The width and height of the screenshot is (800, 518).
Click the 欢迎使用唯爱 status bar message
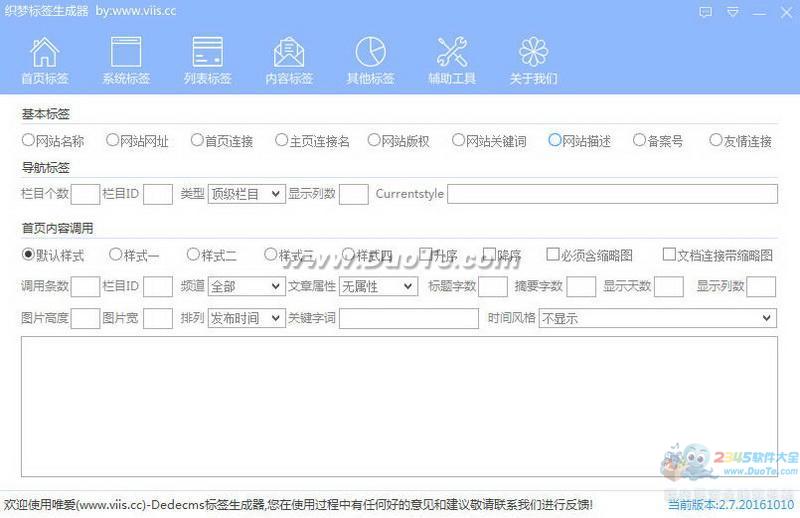298,505
